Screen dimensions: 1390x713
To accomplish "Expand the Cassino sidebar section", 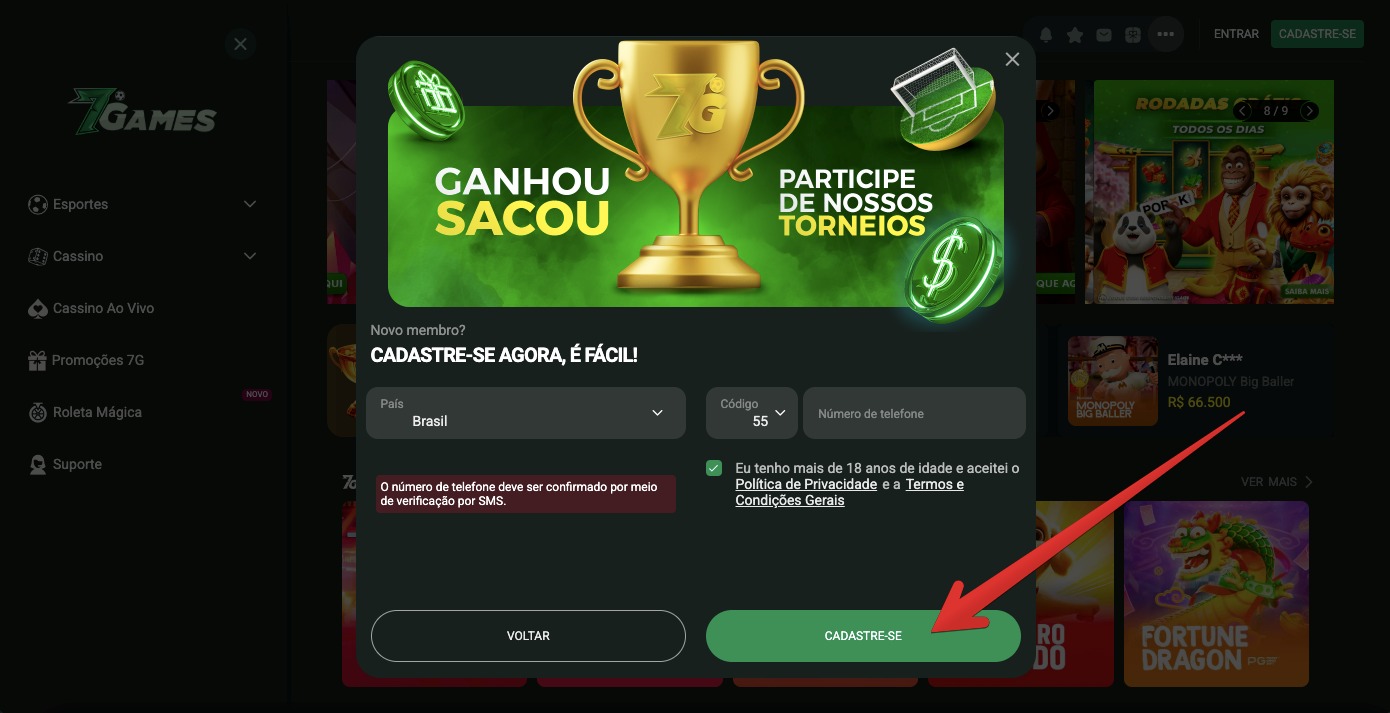I will (x=143, y=256).
